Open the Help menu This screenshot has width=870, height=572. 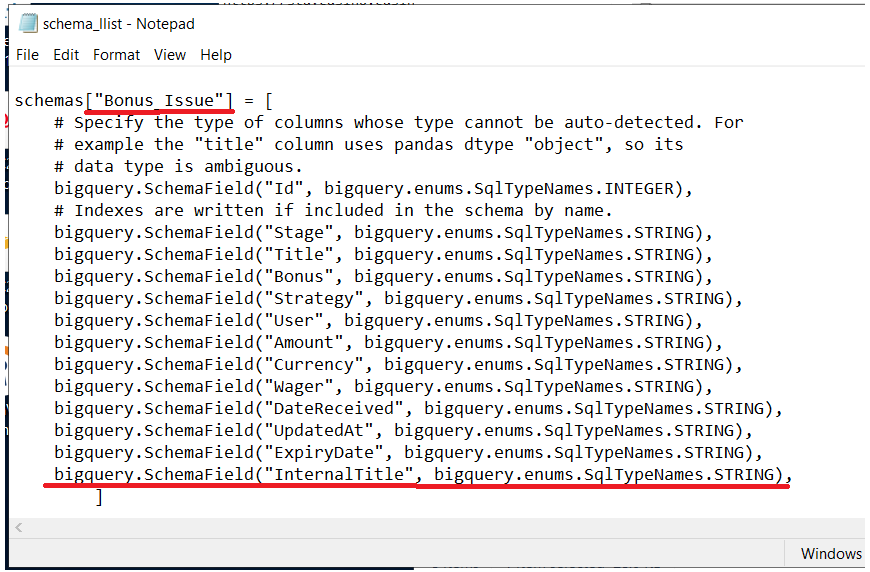(216, 55)
